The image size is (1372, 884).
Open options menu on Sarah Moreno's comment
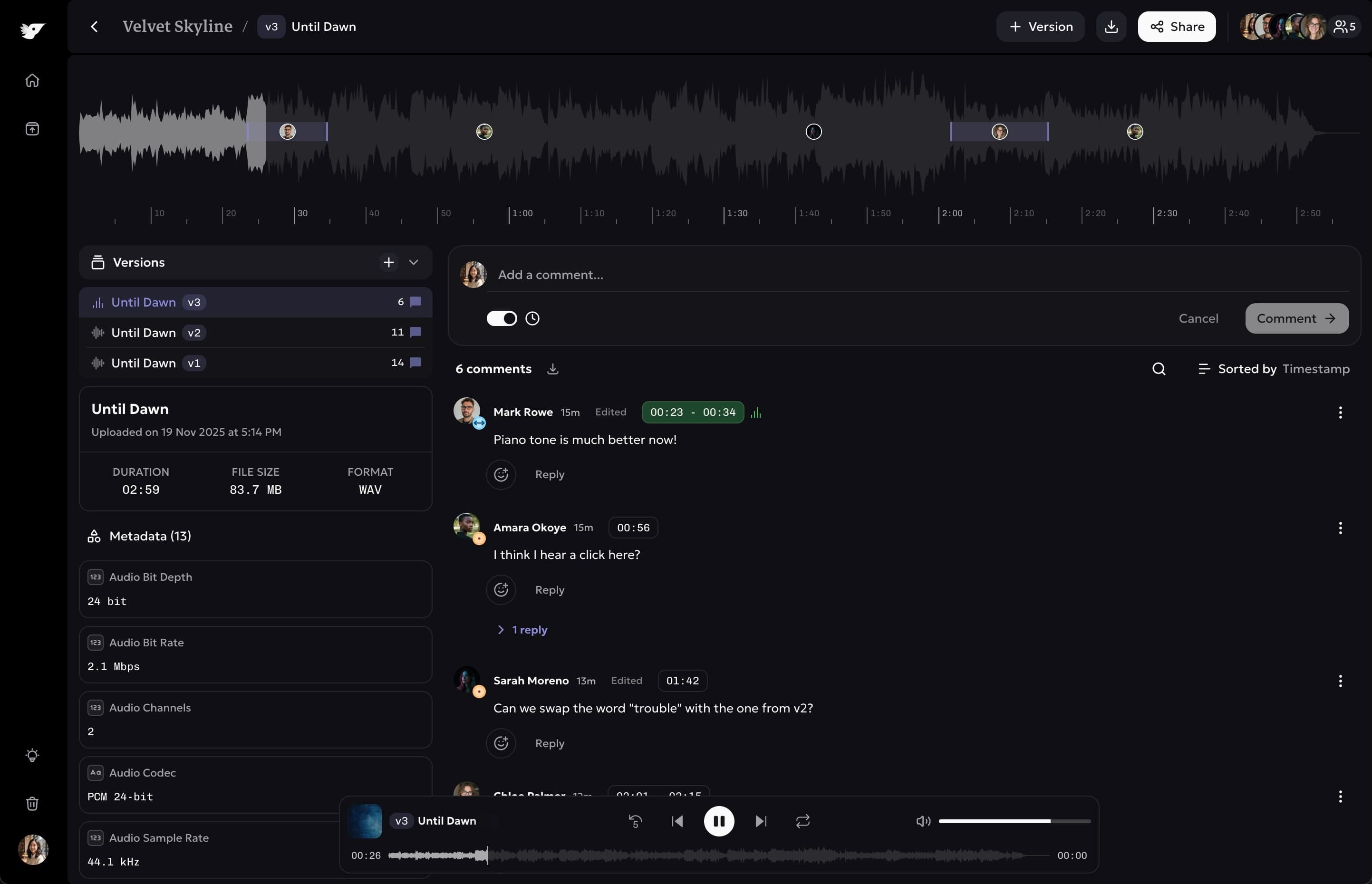[x=1340, y=682]
